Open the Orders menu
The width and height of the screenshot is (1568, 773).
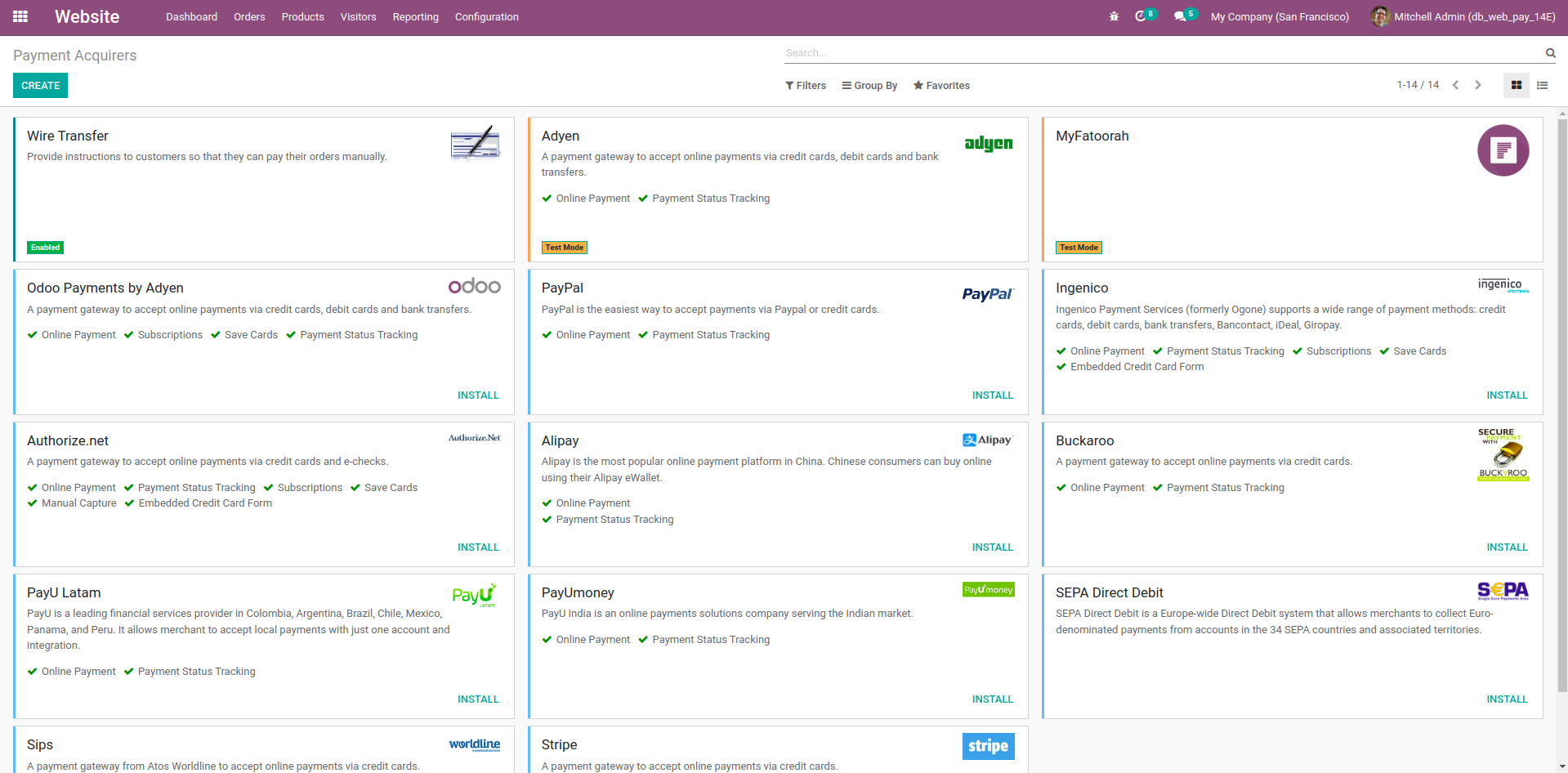pos(249,17)
